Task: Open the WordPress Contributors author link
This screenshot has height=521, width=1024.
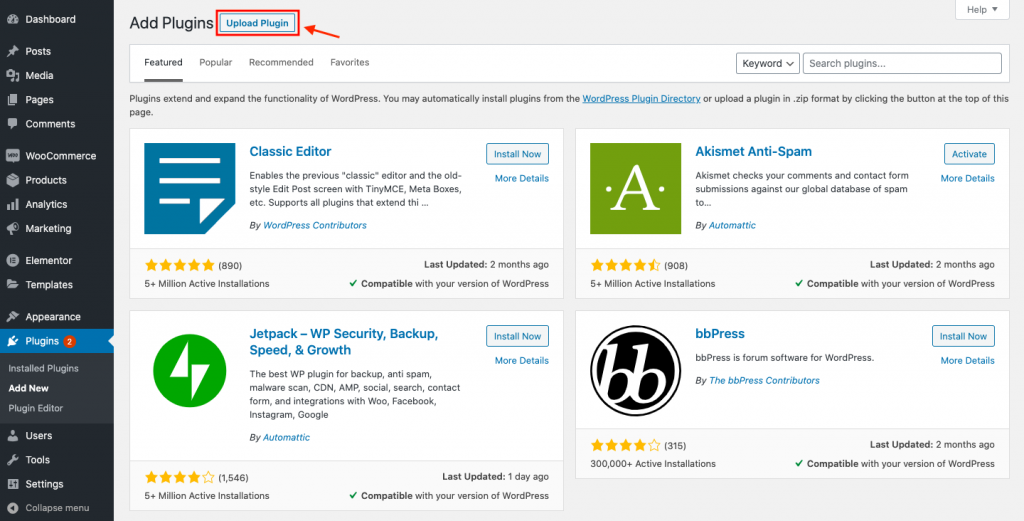Action: [315, 225]
